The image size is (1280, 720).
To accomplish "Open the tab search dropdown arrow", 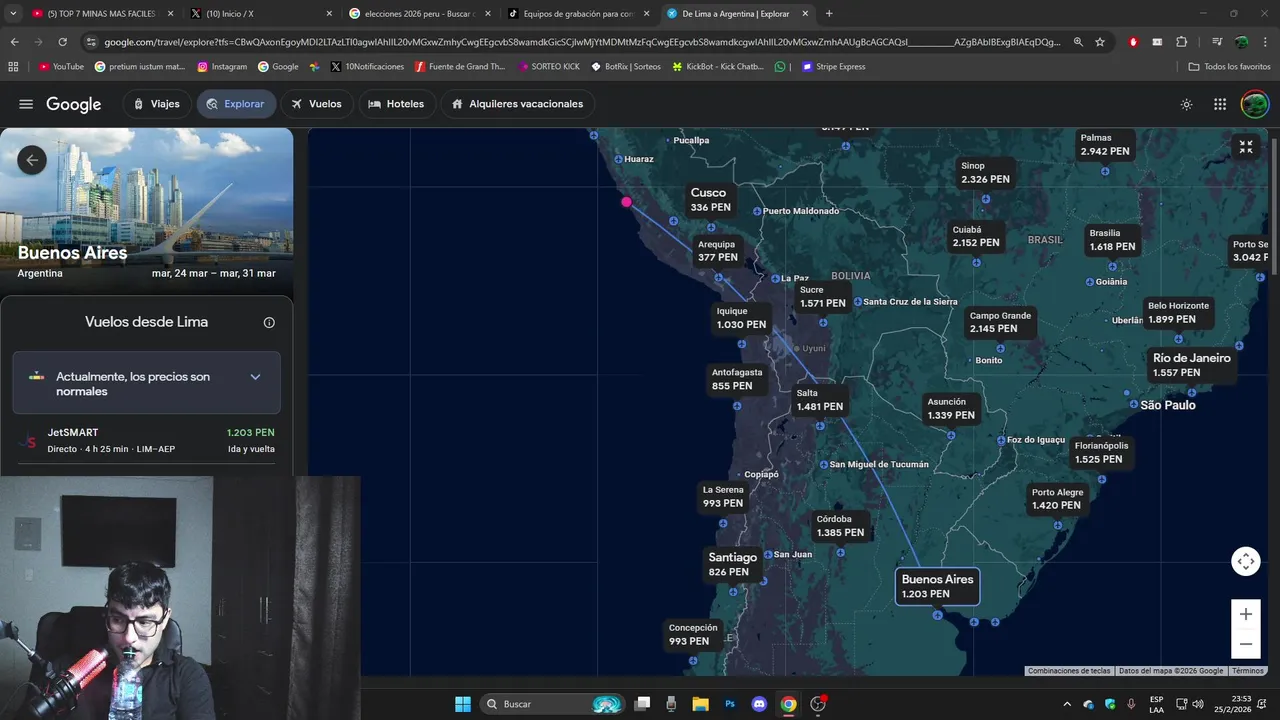I will (13, 14).
